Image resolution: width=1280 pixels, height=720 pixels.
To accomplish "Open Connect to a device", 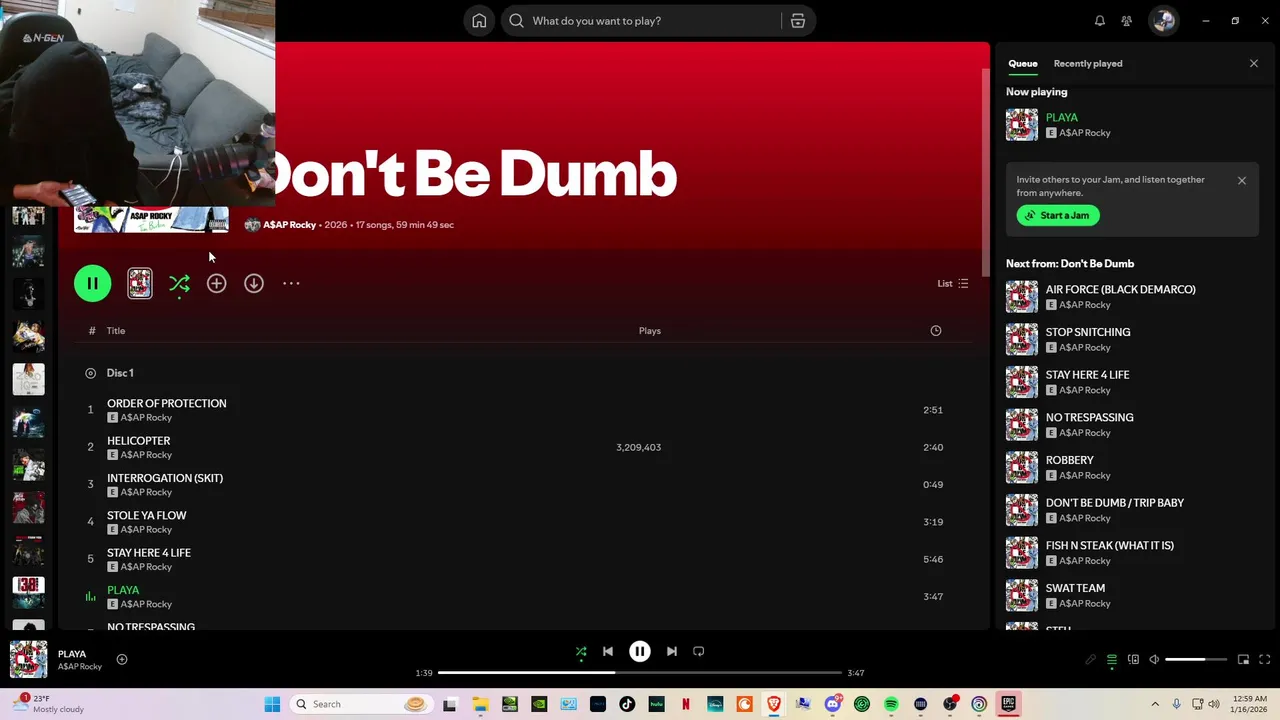I will tap(1133, 660).
